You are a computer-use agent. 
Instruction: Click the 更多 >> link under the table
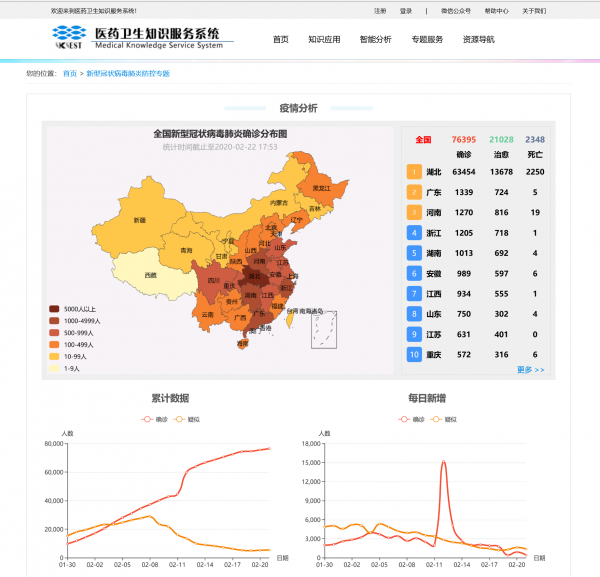[x=530, y=370]
